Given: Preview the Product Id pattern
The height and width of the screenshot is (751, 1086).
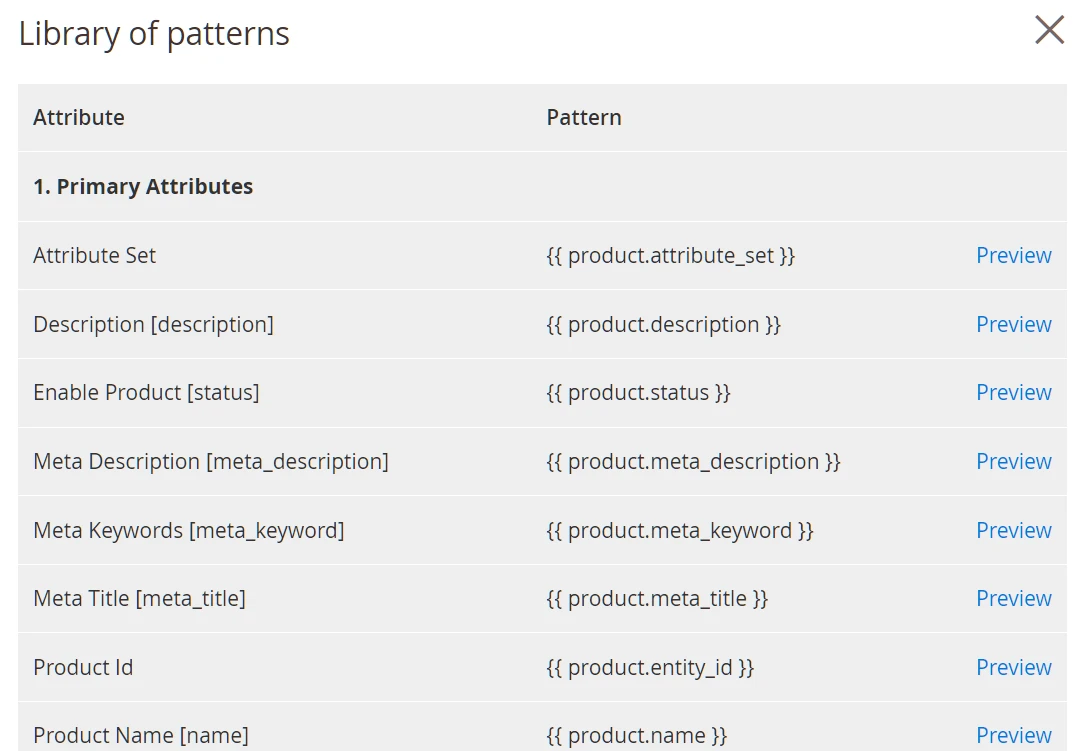Looking at the screenshot, I should tap(1013, 667).
